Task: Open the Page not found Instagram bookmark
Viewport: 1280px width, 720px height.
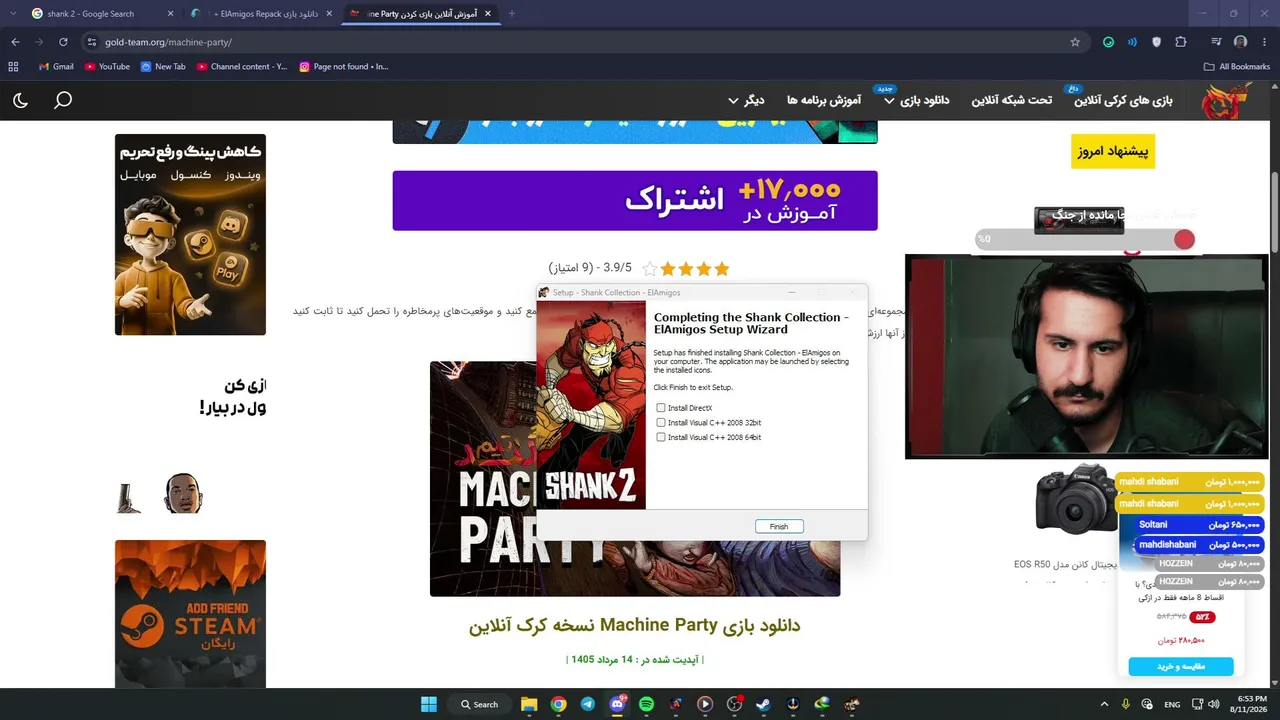Action: (344, 67)
